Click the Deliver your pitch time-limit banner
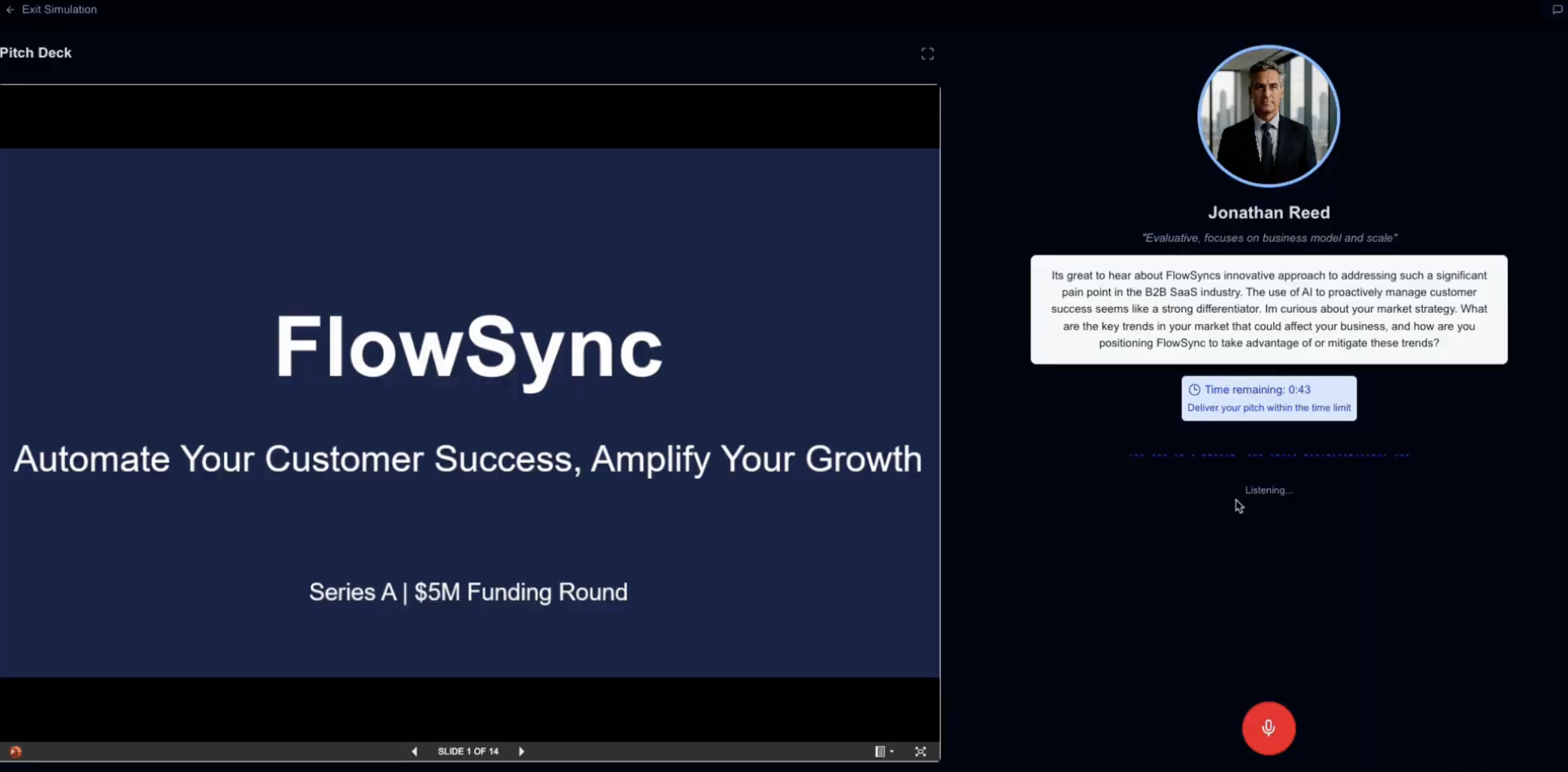 pyautogui.click(x=1269, y=407)
